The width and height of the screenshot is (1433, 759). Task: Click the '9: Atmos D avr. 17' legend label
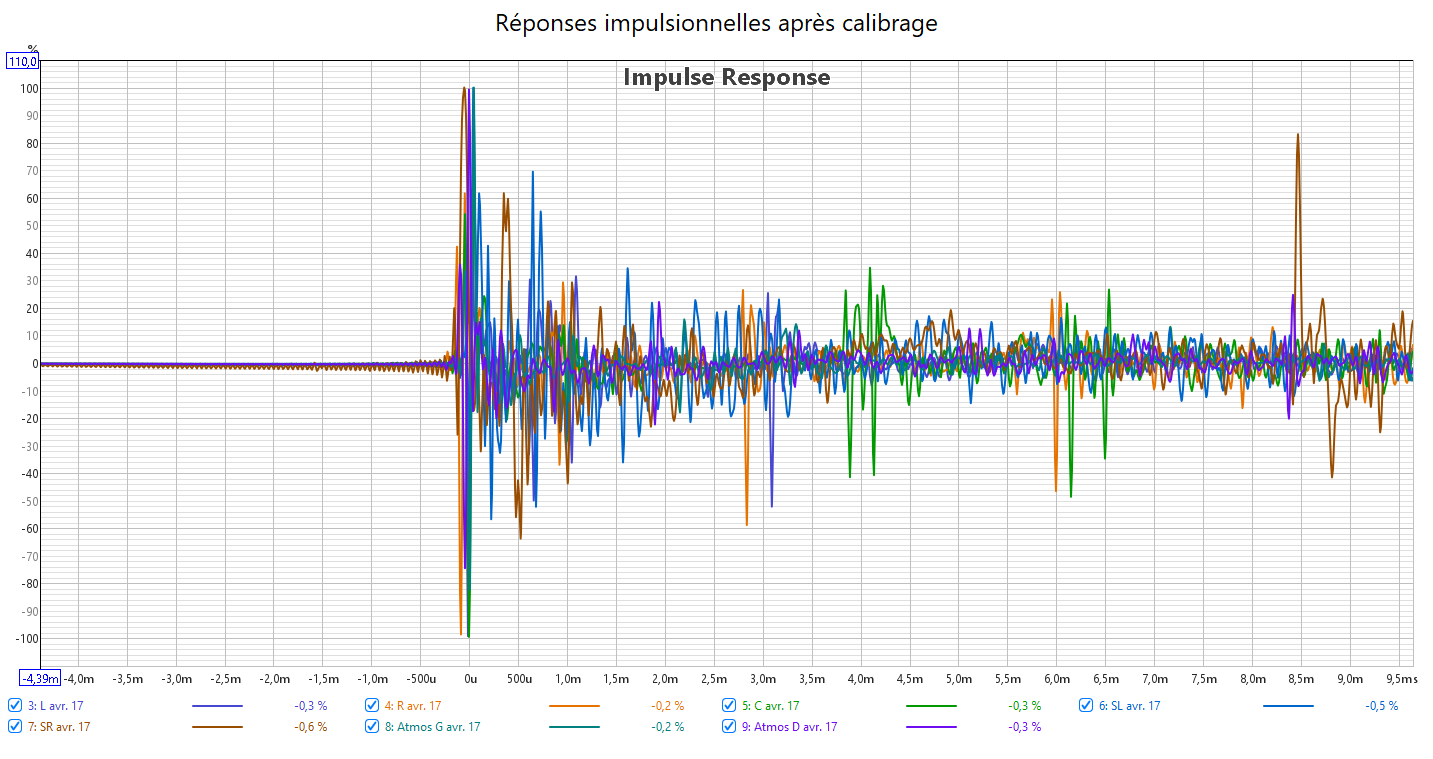pyautogui.click(x=795, y=727)
